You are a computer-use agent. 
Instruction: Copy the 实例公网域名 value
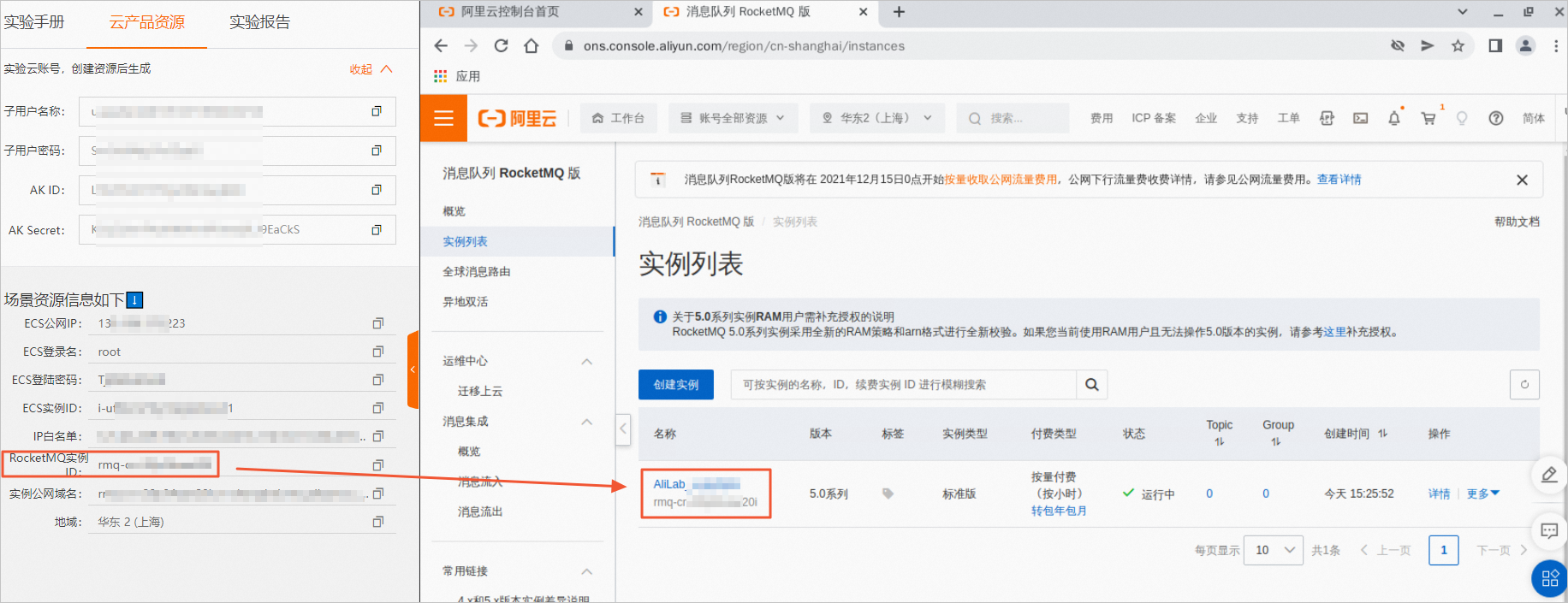[377, 494]
